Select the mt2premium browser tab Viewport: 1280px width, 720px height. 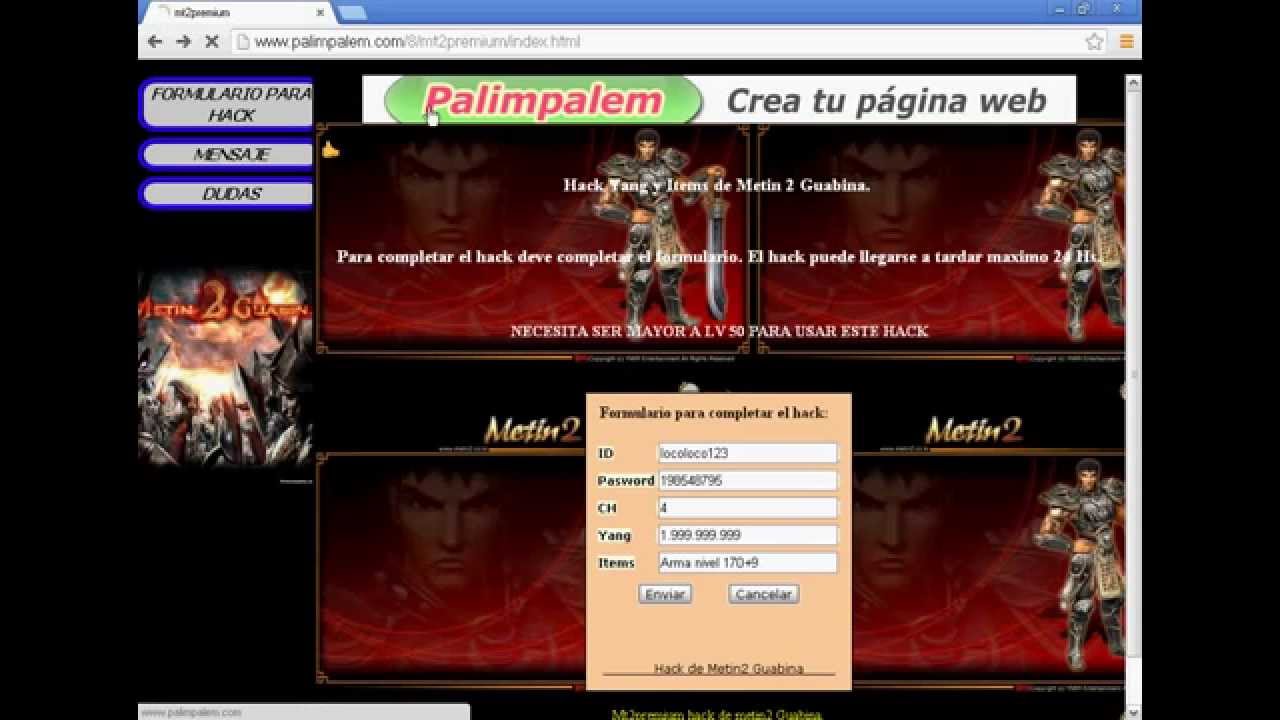pos(235,13)
